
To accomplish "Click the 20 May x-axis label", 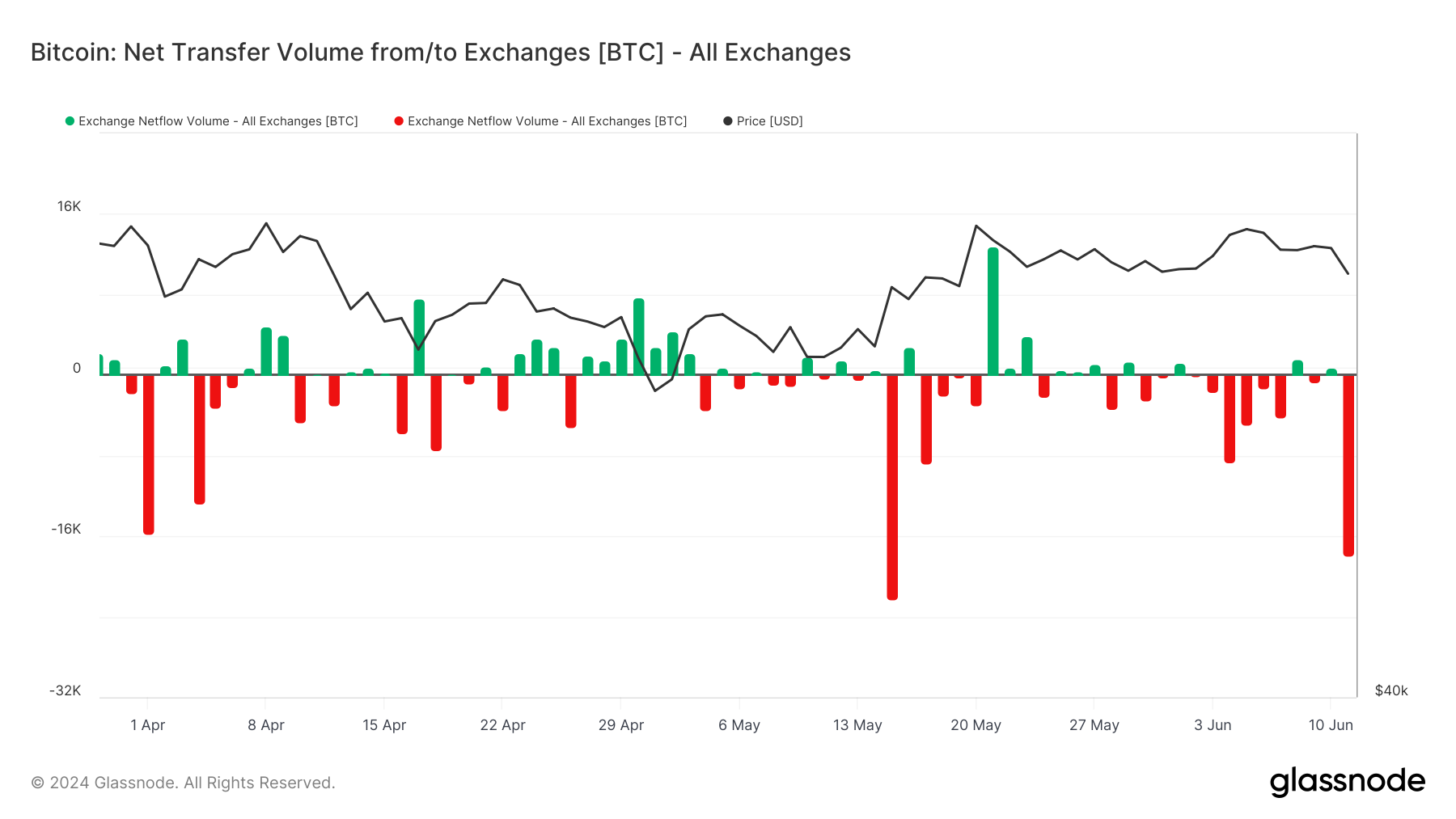I will [x=976, y=725].
